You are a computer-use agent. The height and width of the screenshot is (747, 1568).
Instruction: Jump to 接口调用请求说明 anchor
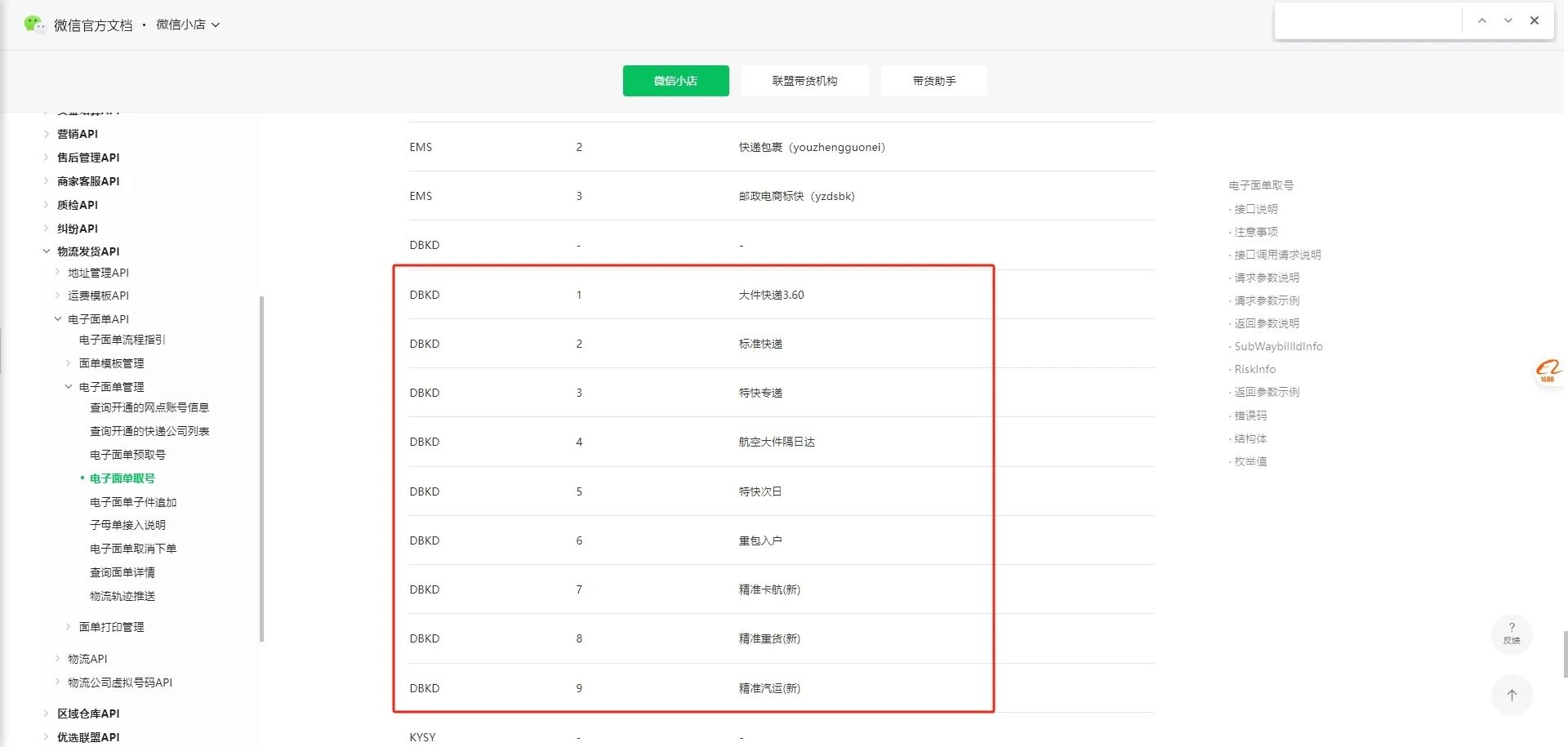point(1277,255)
